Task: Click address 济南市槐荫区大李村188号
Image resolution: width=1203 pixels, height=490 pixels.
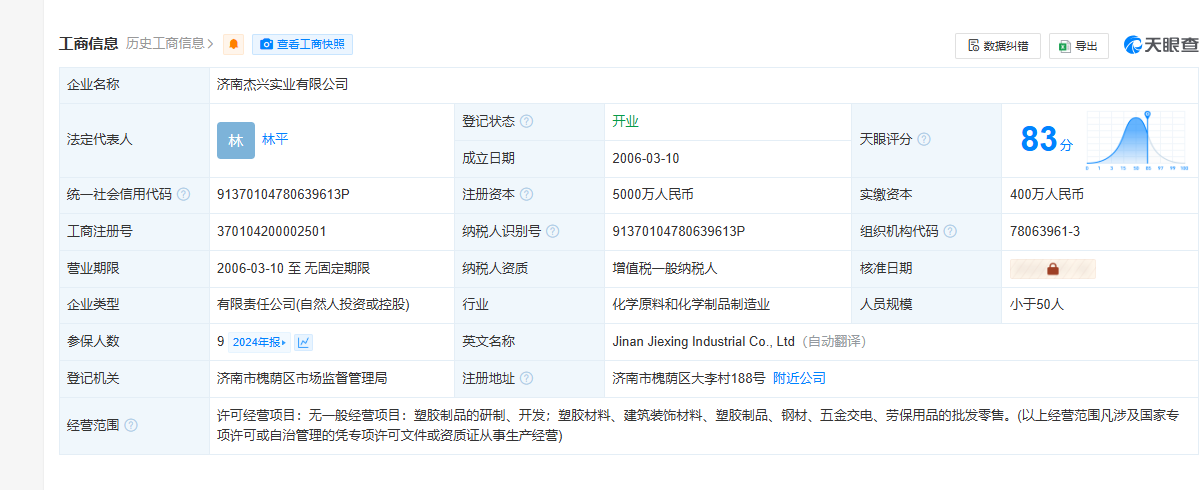Action: [x=689, y=378]
